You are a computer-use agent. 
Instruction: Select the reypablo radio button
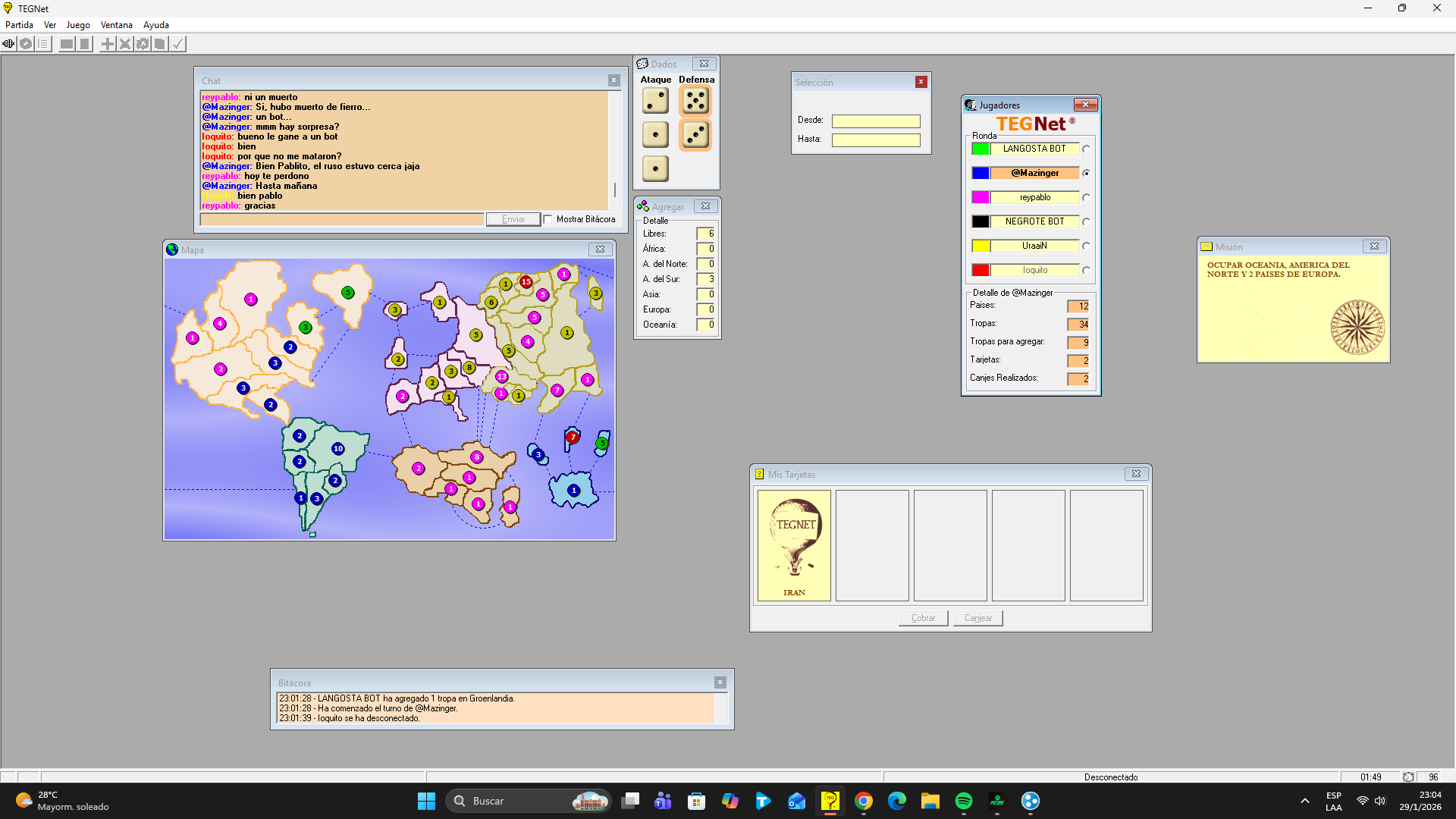click(1086, 197)
